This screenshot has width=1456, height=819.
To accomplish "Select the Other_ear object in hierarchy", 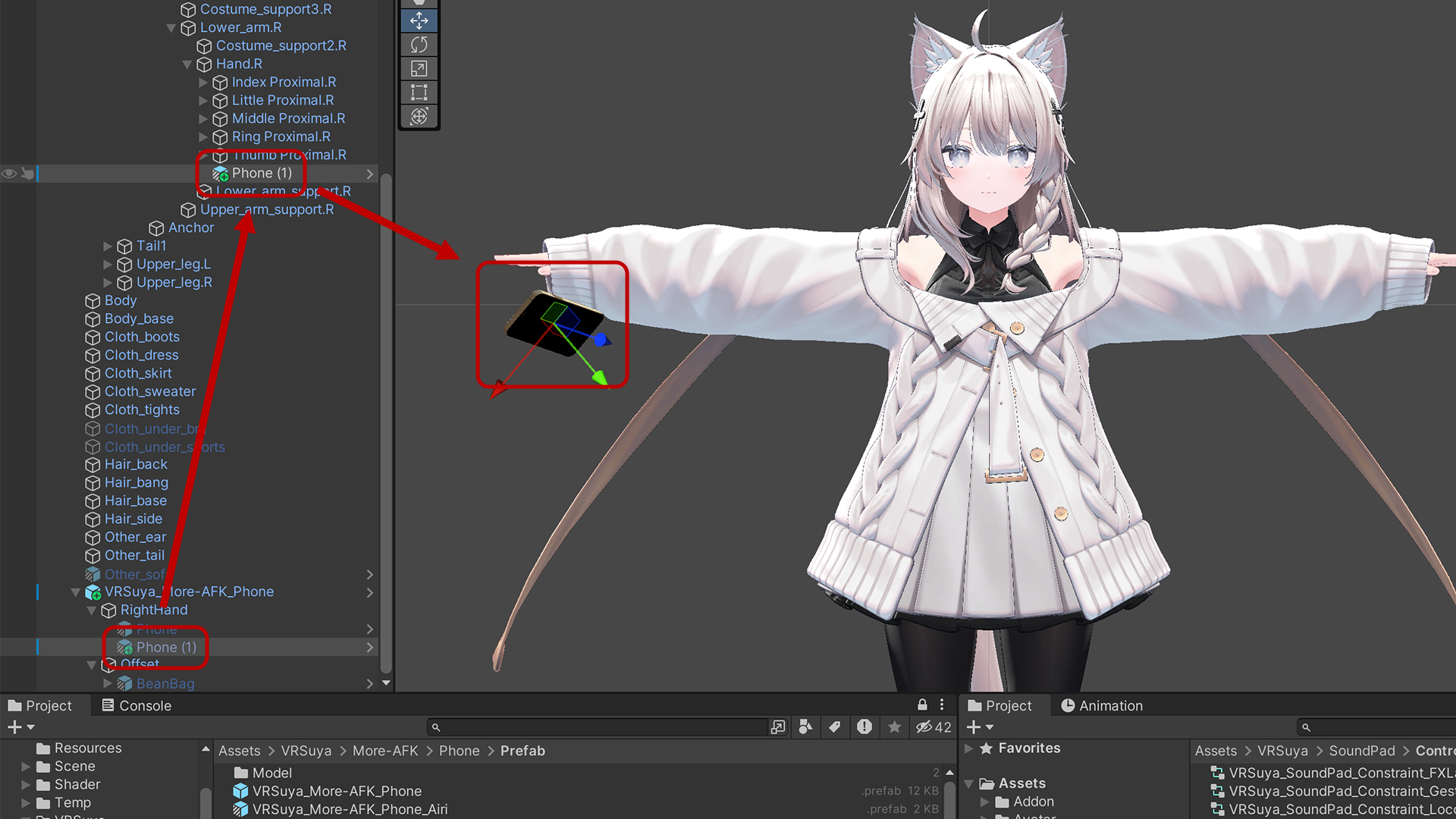I will tap(135, 537).
